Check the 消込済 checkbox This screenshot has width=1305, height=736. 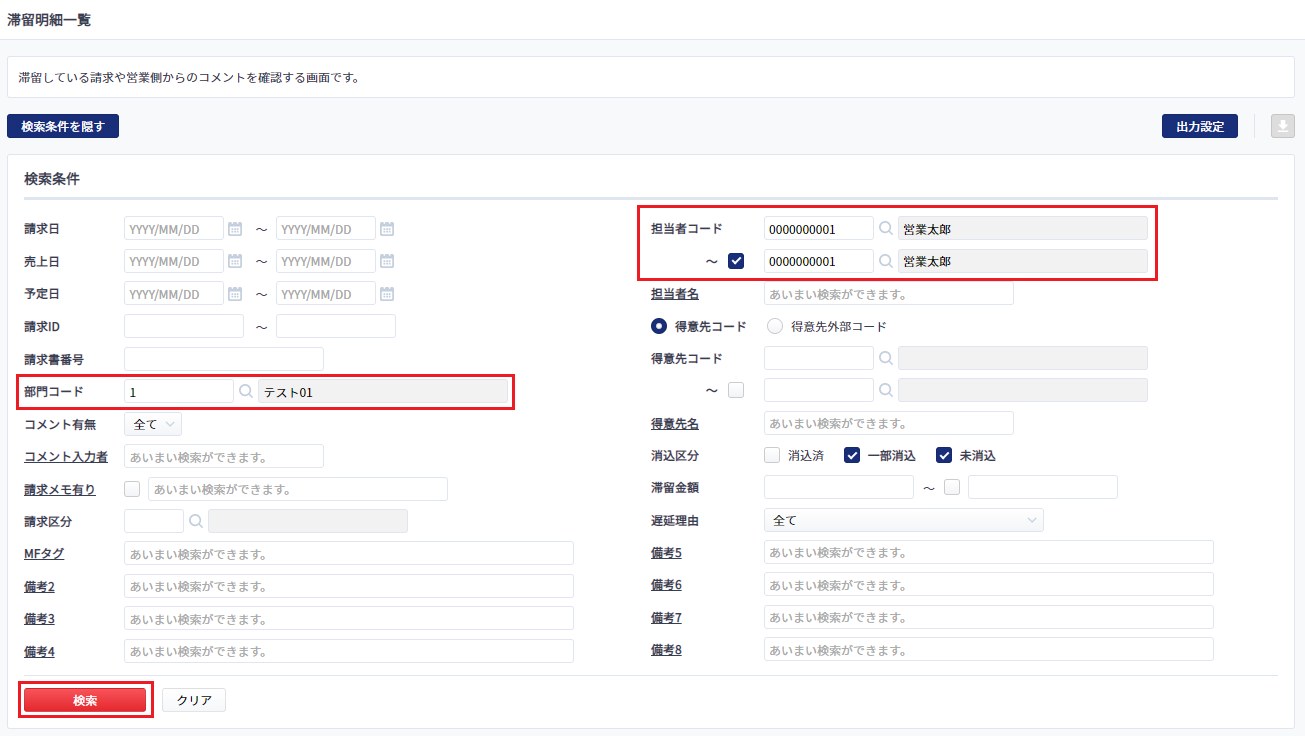pos(772,455)
